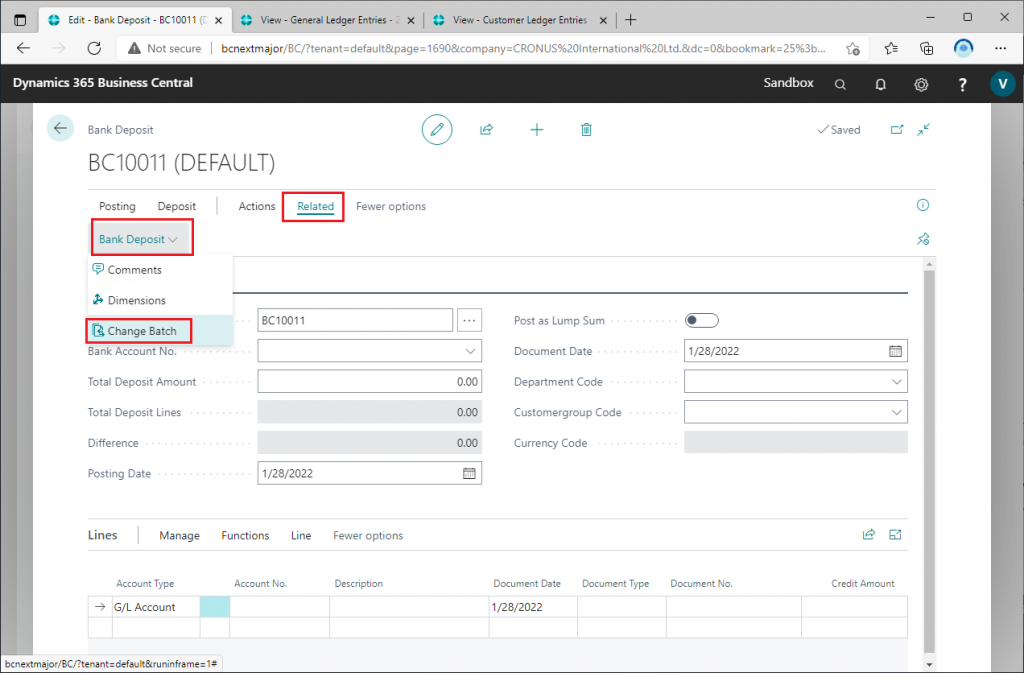Image resolution: width=1024 pixels, height=673 pixels.
Task: Click Fewer options in the Lines section
Action: 368,535
